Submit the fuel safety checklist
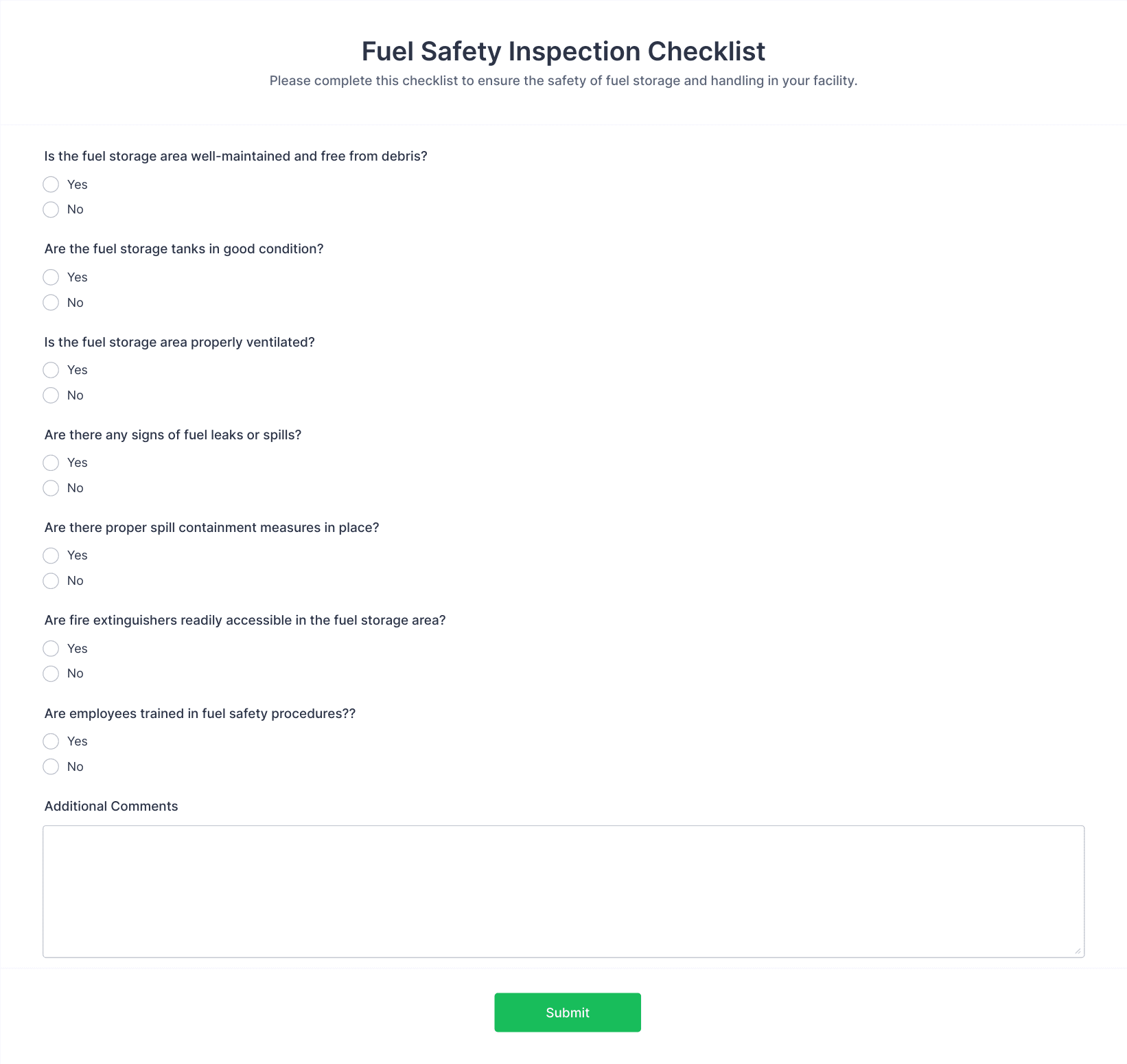 pyautogui.click(x=568, y=1013)
